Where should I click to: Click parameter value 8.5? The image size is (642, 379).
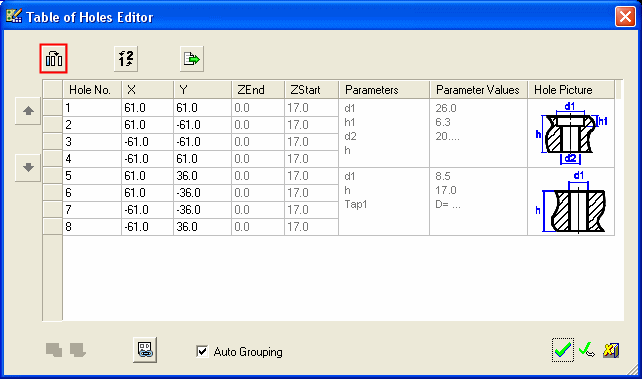coord(443,176)
